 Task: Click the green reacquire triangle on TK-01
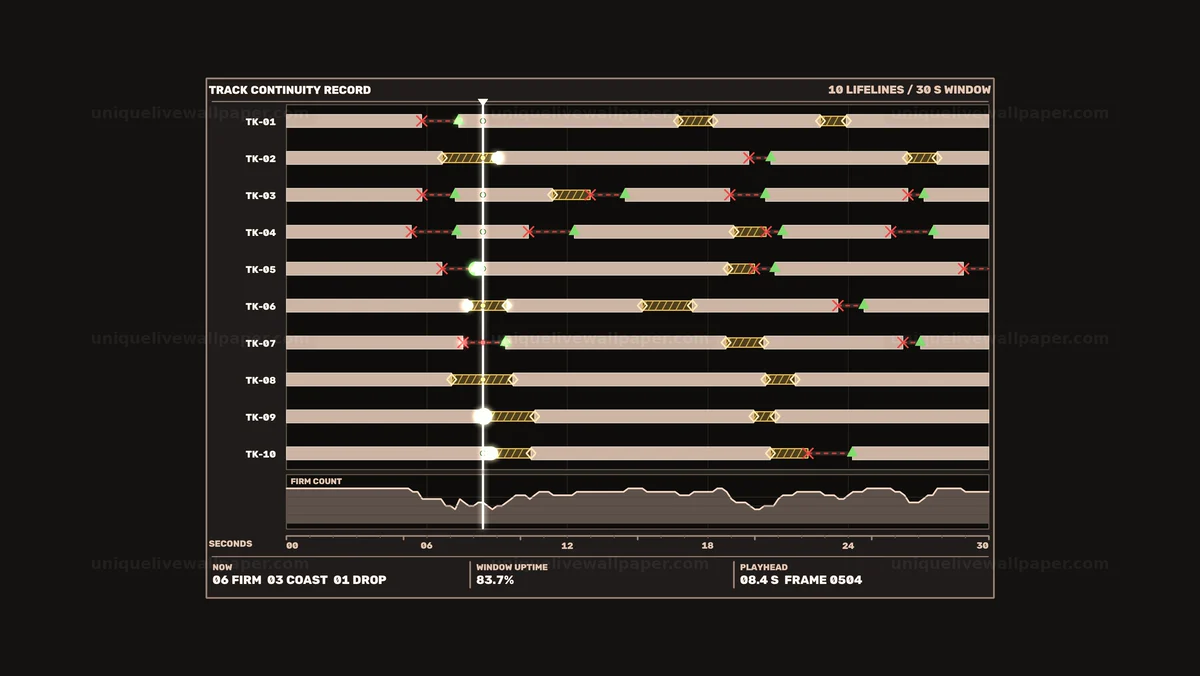pyautogui.click(x=459, y=121)
